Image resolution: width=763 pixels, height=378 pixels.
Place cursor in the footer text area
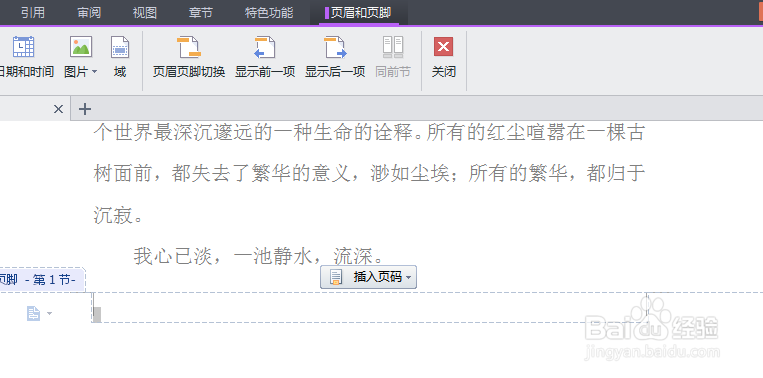click(x=370, y=308)
